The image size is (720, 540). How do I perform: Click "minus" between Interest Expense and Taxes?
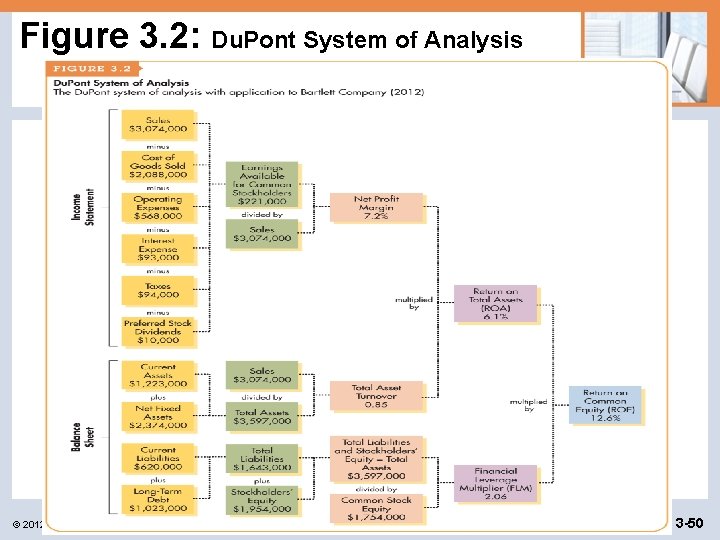click(158, 271)
